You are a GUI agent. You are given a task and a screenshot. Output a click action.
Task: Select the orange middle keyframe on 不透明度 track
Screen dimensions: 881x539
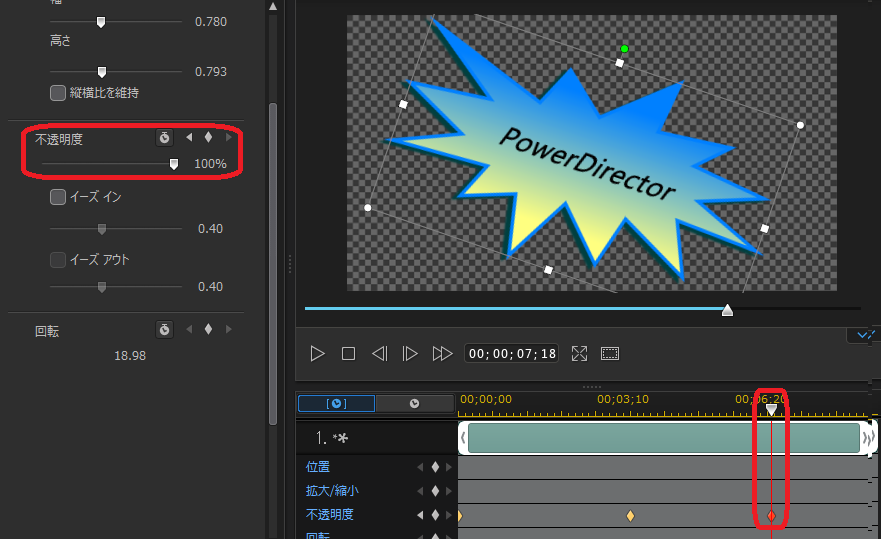[x=630, y=515]
